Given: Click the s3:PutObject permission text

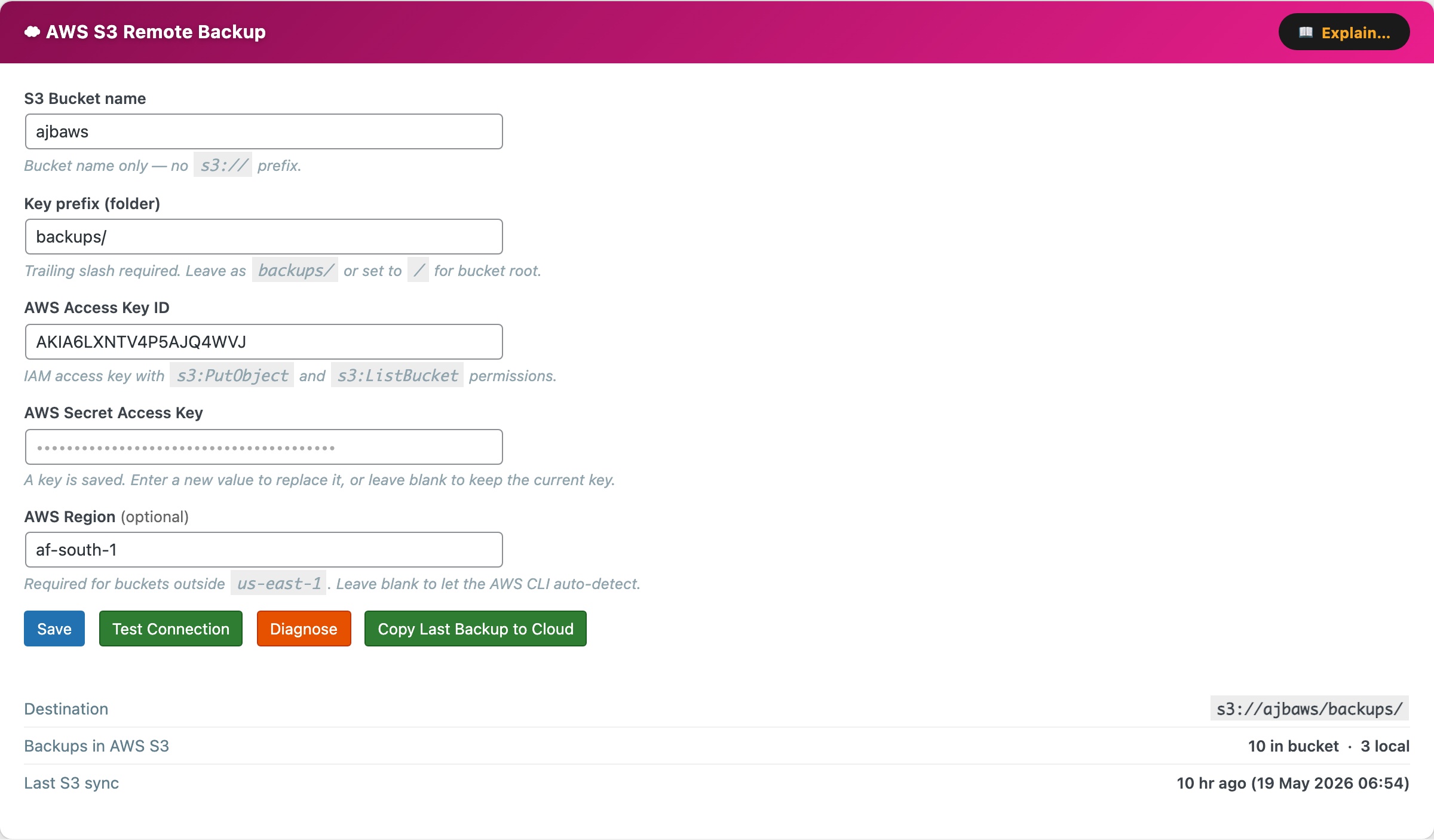Looking at the screenshot, I should [x=232, y=375].
